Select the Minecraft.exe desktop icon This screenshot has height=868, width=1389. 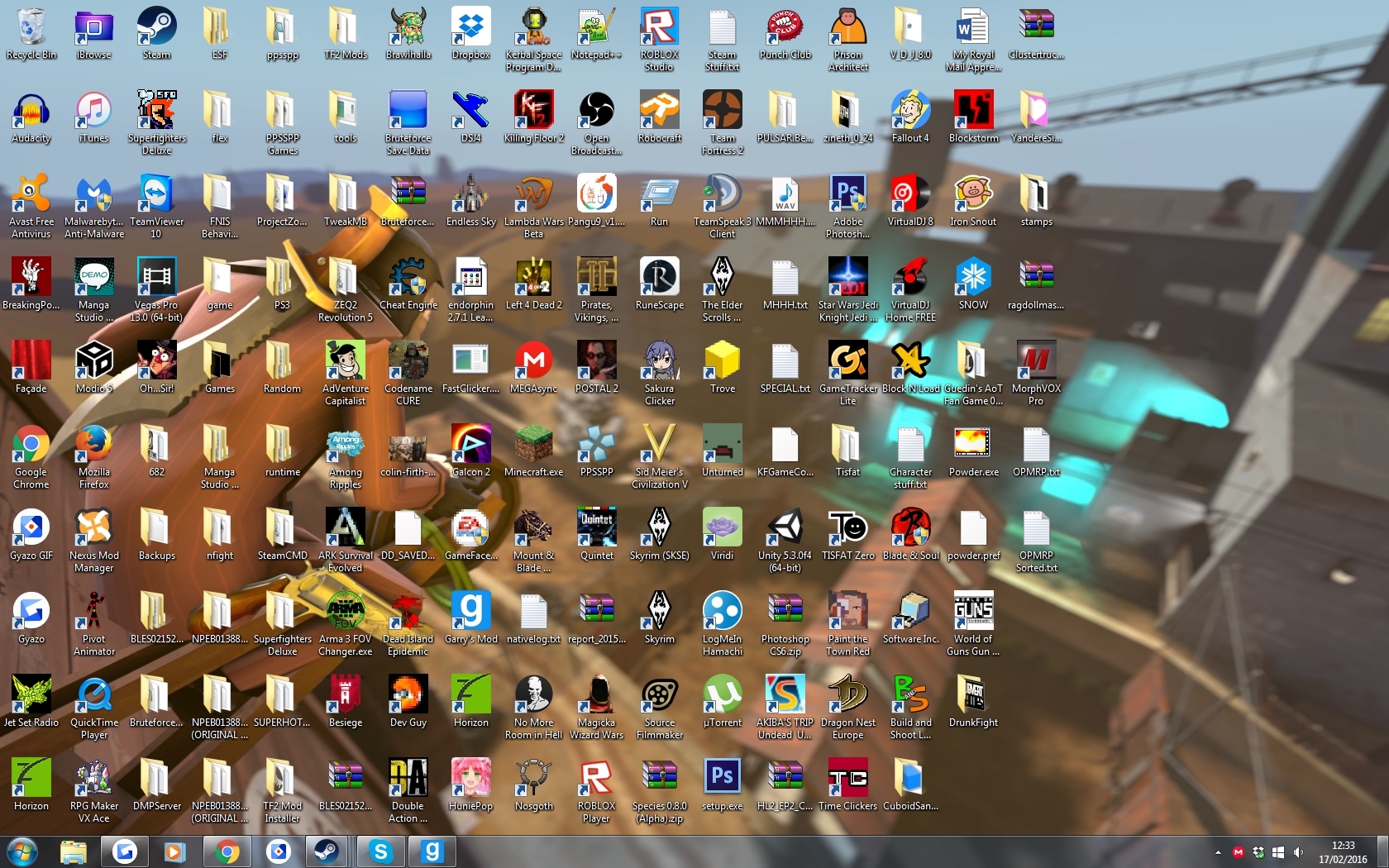(x=534, y=451)
